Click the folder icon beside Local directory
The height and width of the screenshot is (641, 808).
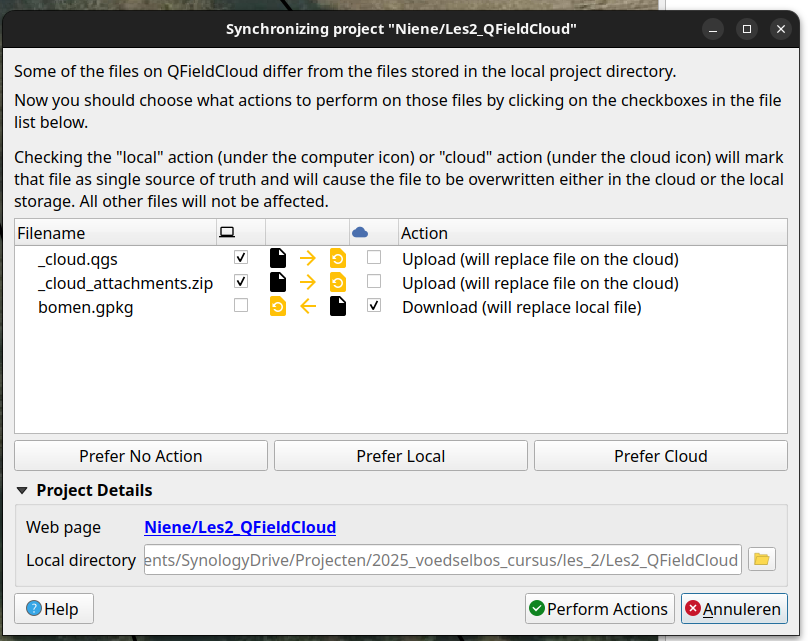(762, 559)
